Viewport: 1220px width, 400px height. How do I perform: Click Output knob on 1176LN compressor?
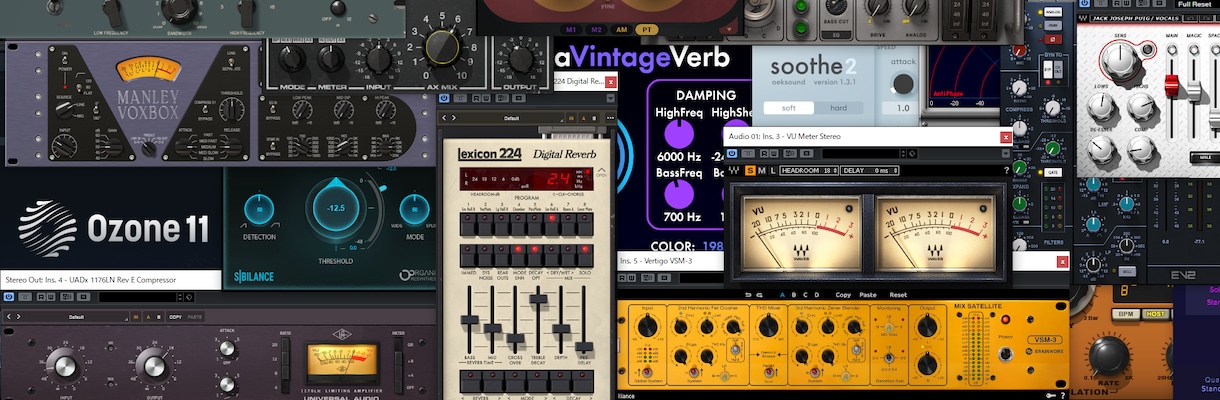pos(154,367)
